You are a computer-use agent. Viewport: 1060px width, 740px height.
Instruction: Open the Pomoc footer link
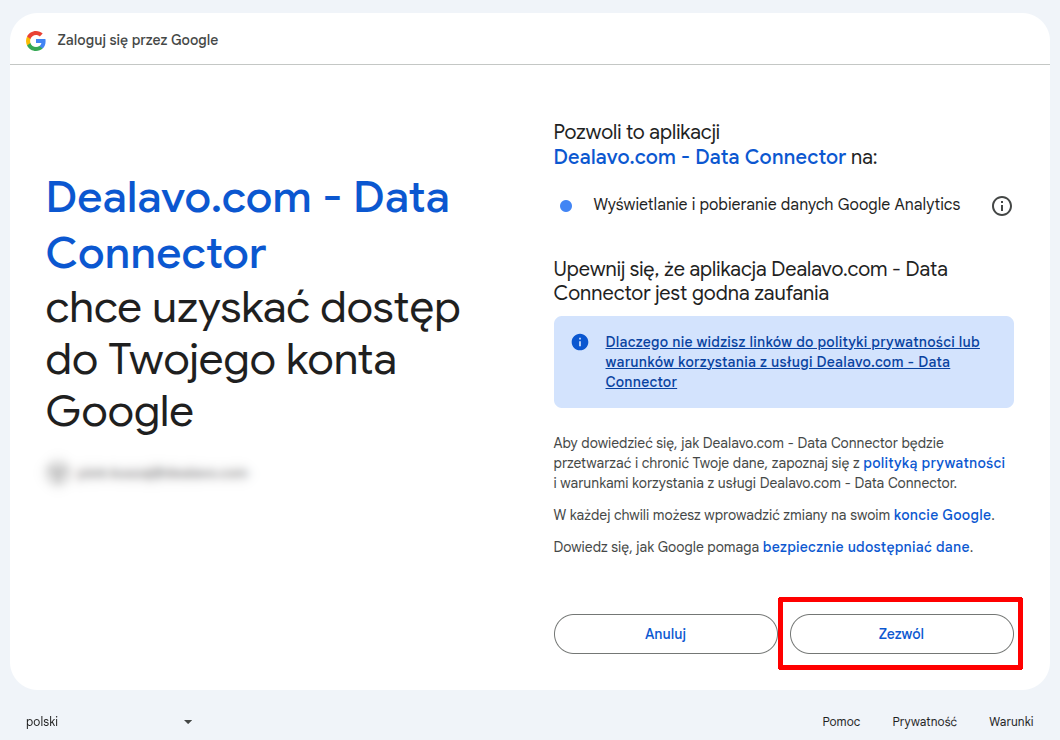(841, 722)
